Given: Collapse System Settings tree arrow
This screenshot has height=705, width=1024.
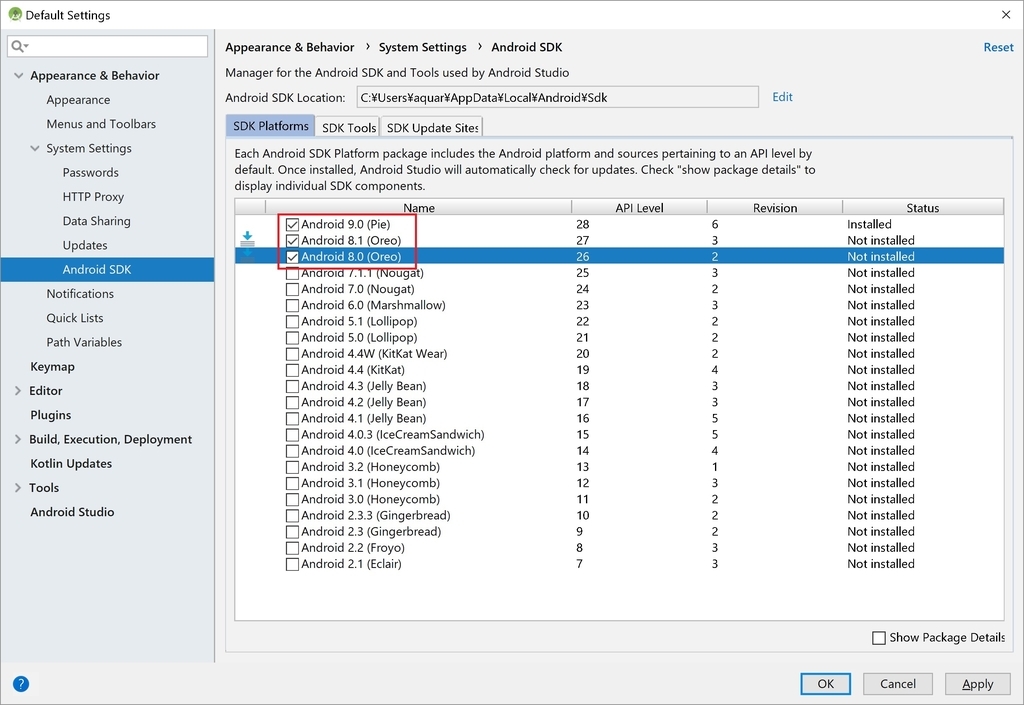Looking at the screenshot, I should [x=35, y=148].
